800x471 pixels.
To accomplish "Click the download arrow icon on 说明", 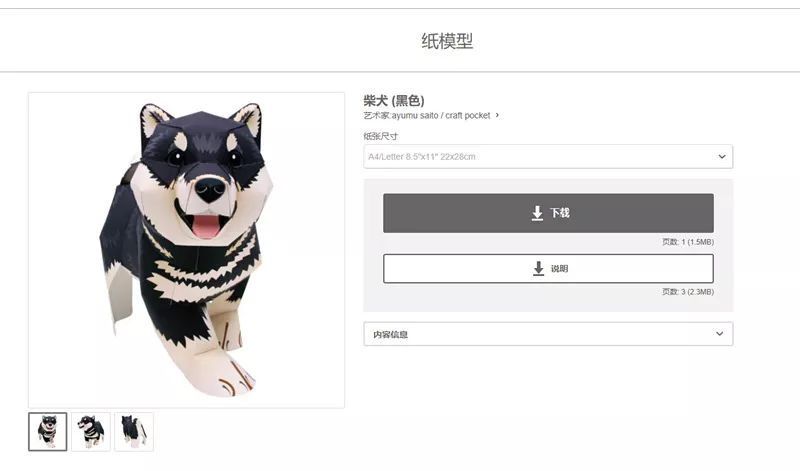I will coord(539,268).
